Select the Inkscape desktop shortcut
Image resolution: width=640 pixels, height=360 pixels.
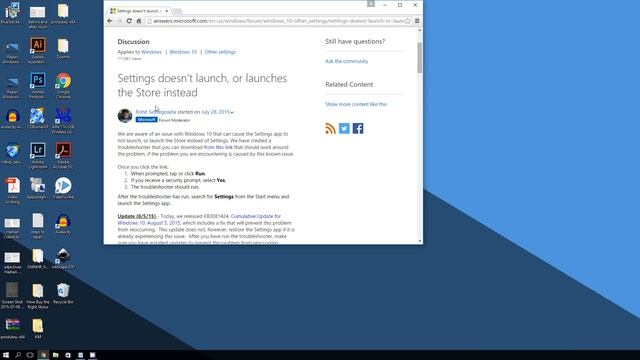coord(63,258)
